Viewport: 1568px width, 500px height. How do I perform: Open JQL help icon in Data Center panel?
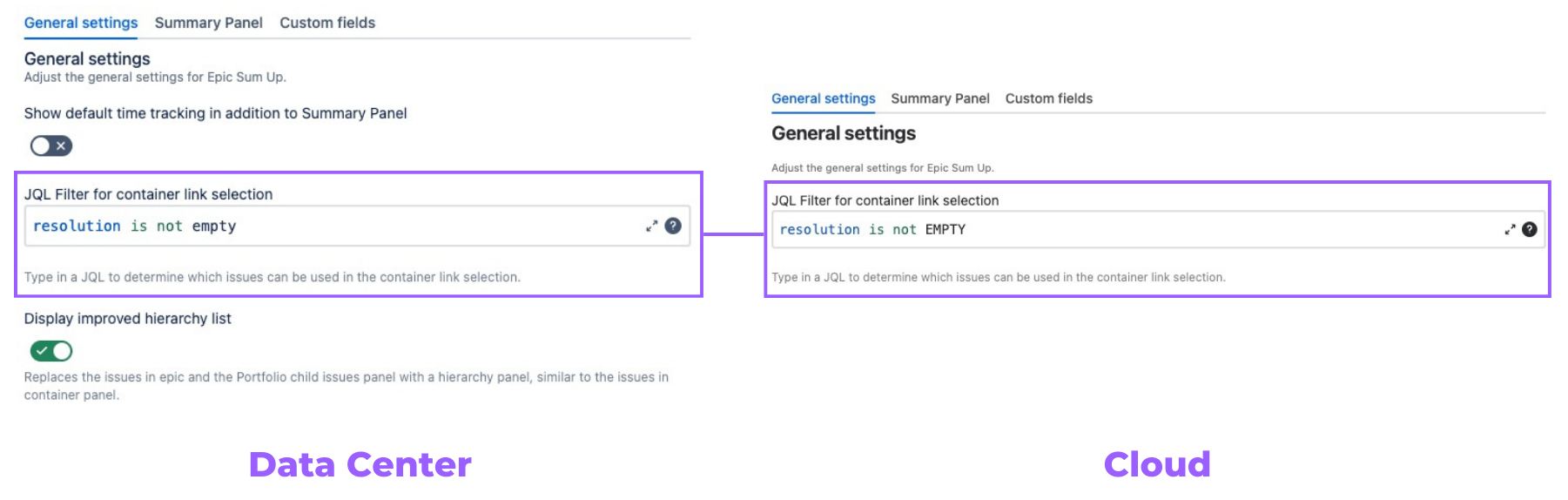coord(673,226)
